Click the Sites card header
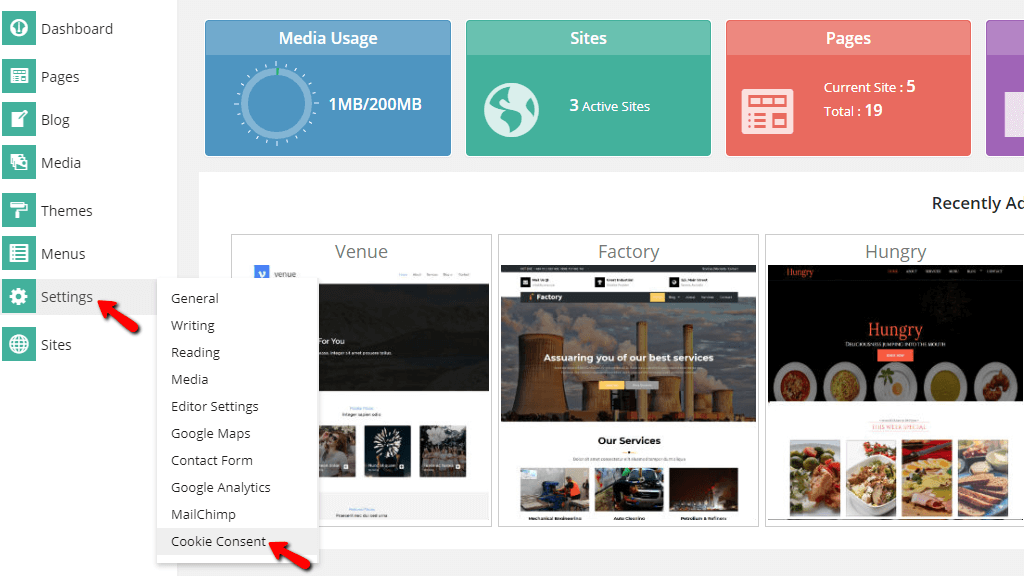Image resolution: width=1024 pixels, height=576 pixels. pyautogui.click(x=588, y=38)
